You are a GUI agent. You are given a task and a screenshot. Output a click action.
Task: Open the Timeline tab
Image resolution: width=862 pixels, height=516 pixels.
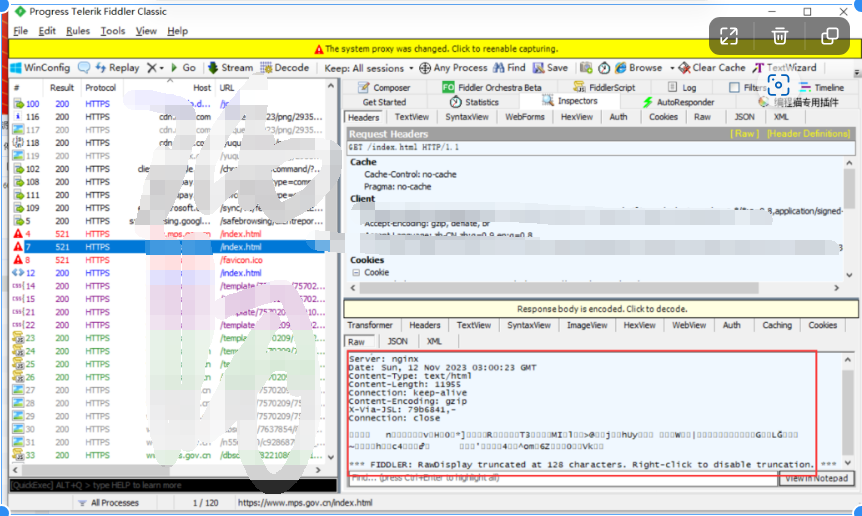pos(821,87)
